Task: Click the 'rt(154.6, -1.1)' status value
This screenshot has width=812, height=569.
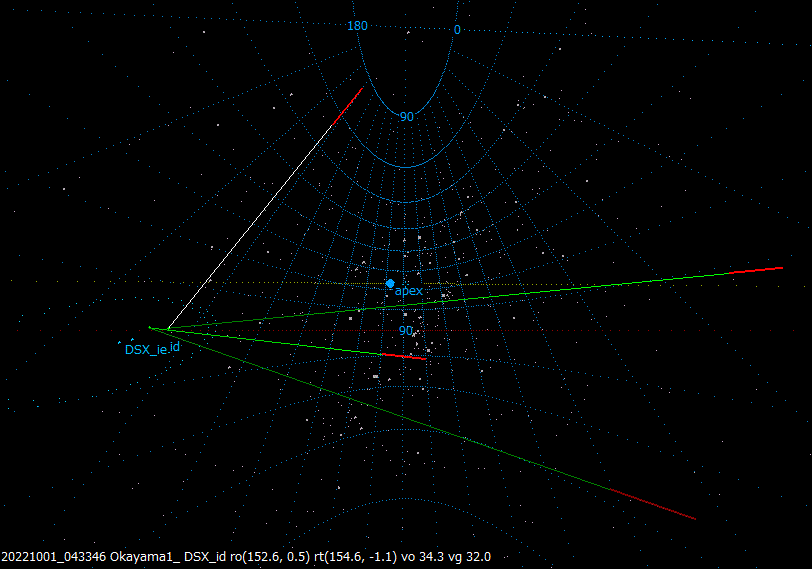Action: pos(355,557)
